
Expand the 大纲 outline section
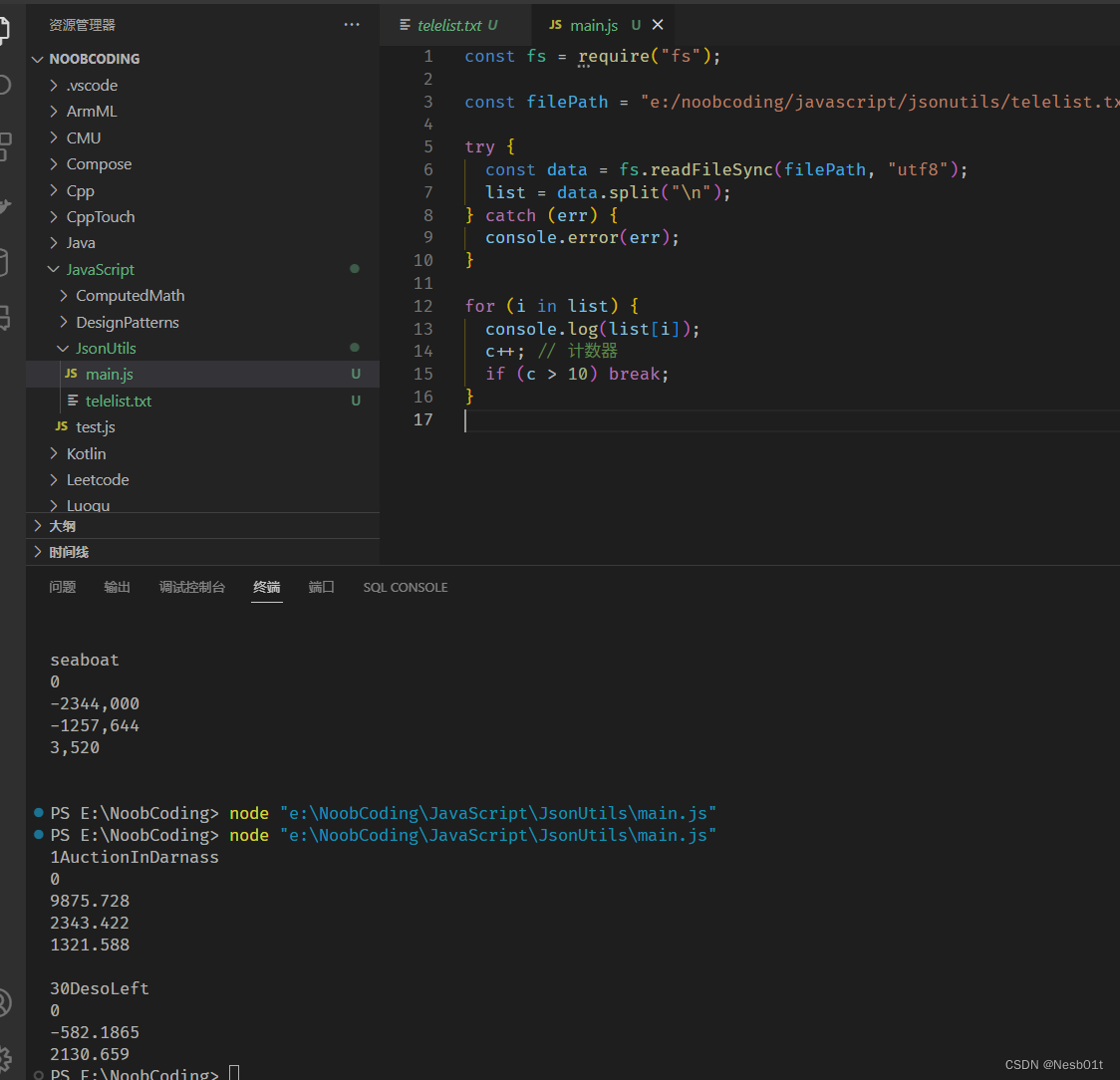coord(203,526)
